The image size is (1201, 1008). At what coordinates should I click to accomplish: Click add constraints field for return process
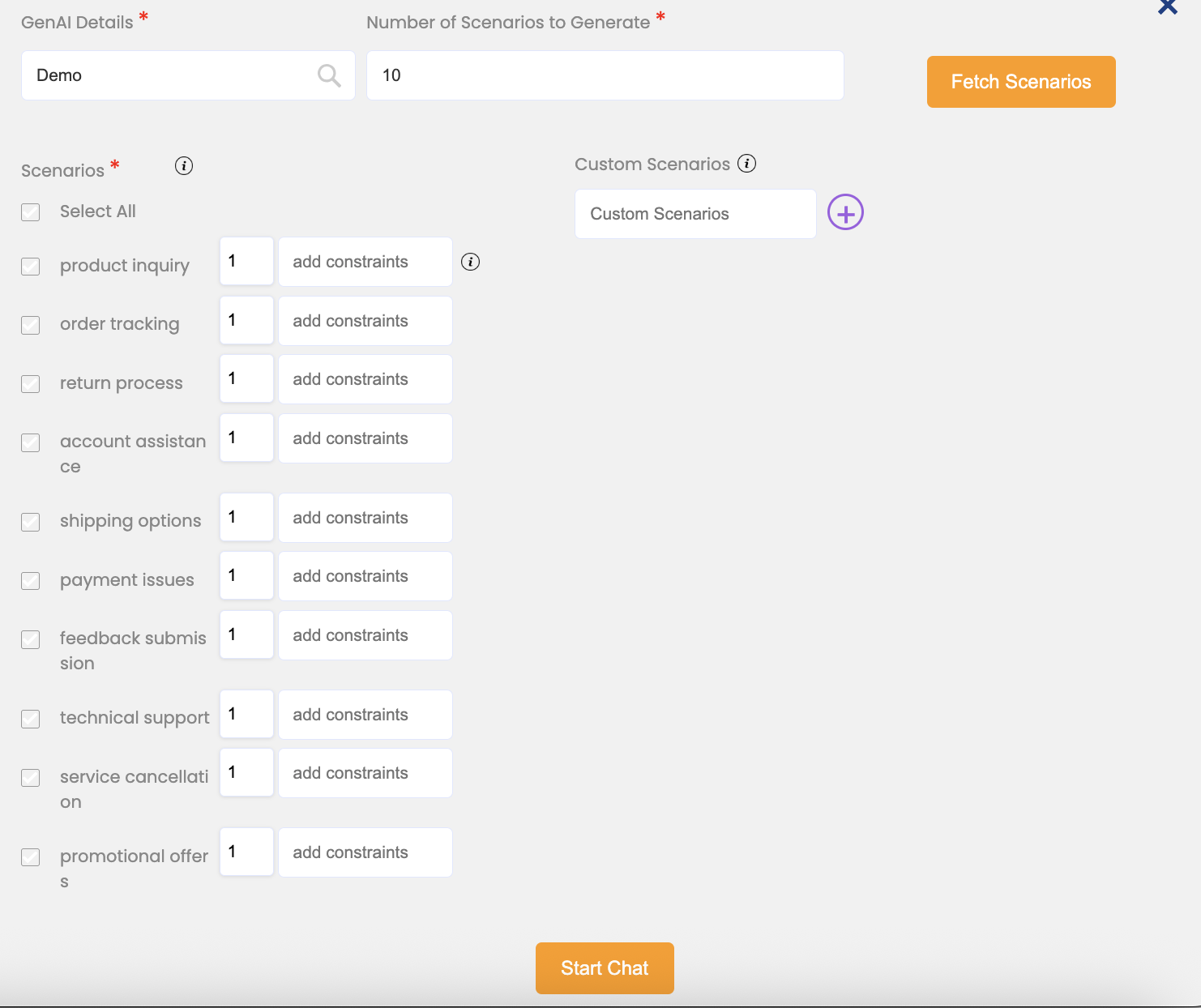pos(365,379)
